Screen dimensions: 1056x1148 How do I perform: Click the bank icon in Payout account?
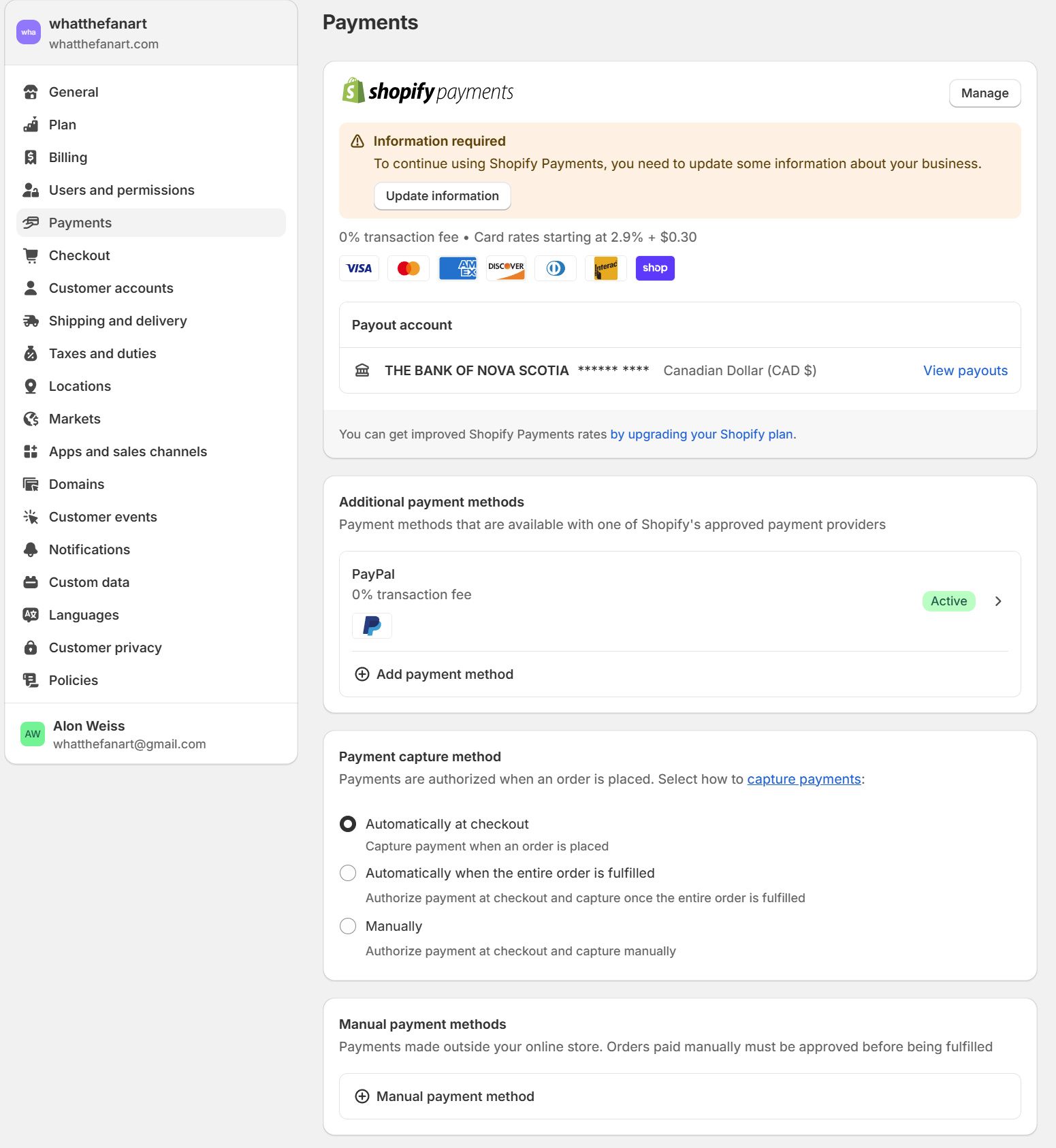(362, 370)
